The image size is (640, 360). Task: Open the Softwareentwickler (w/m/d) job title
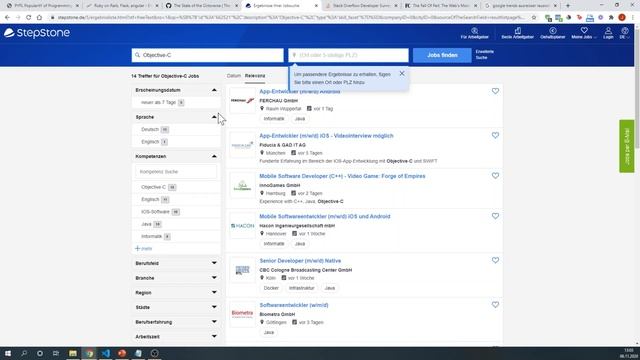click(x=294, y=305)
